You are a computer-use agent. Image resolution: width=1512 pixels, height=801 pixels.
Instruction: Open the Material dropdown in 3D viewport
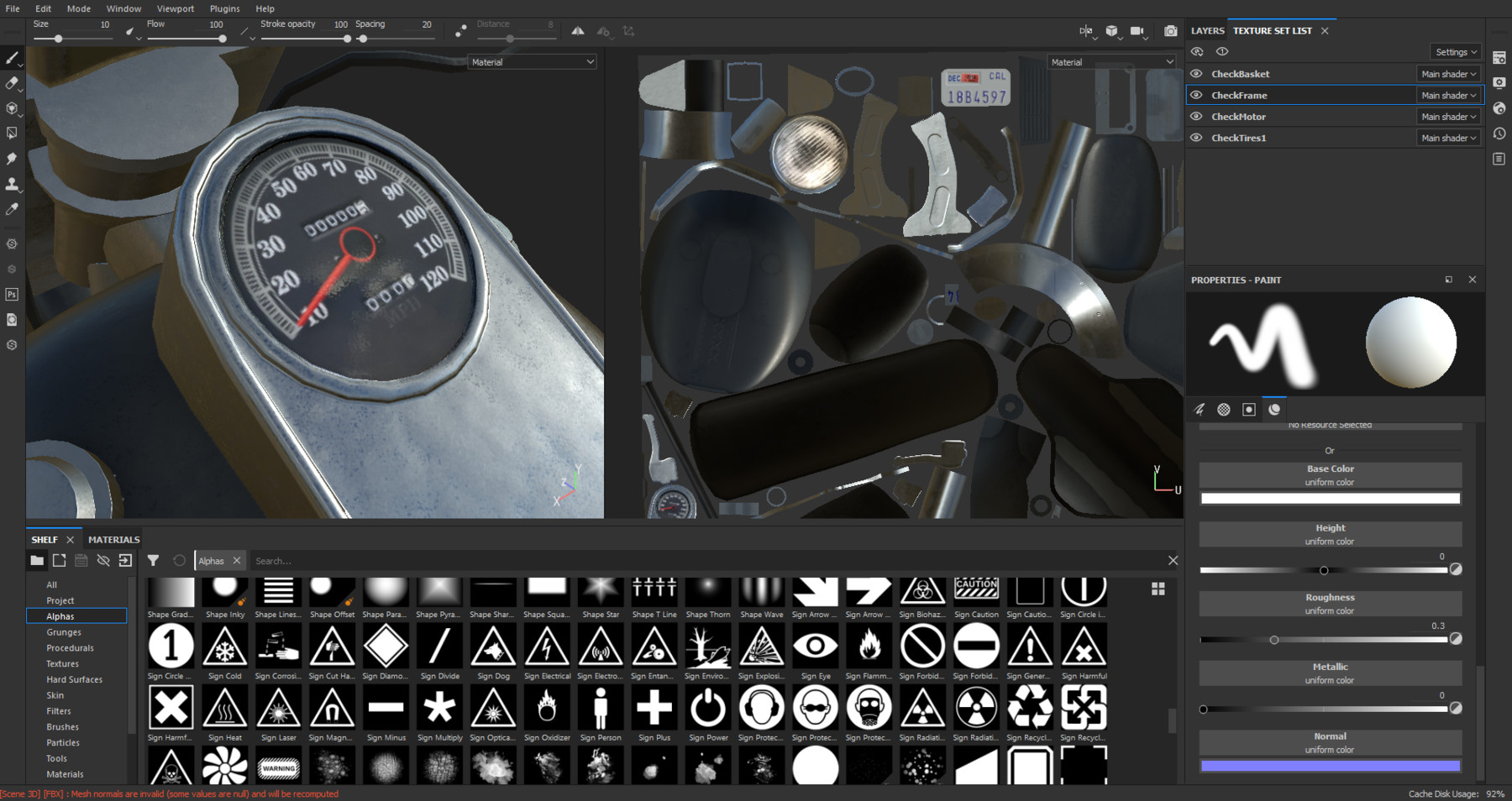click(x=532, y=62)
